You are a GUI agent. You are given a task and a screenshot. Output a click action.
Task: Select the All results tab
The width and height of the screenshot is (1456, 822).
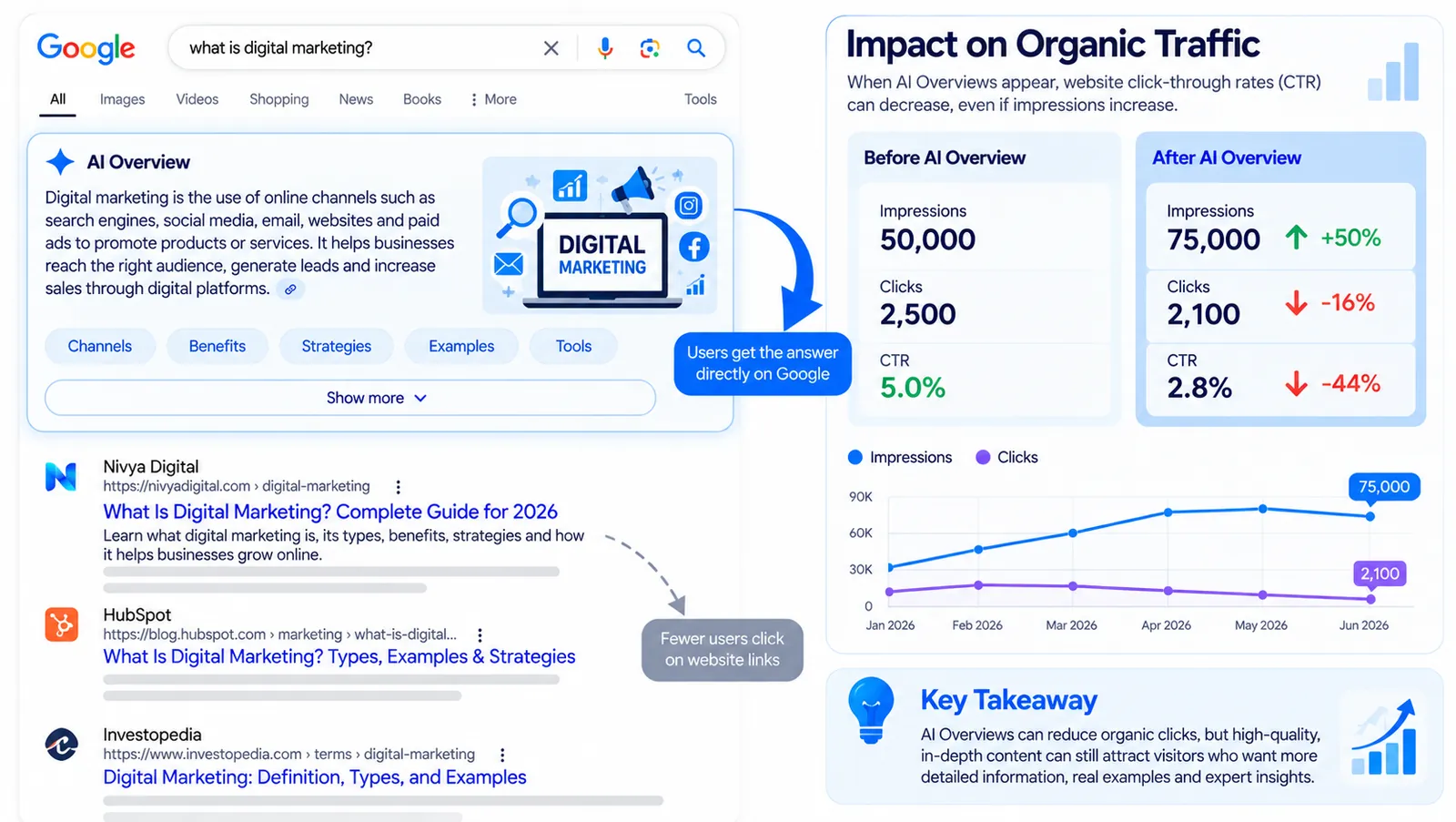coord(57,99)
